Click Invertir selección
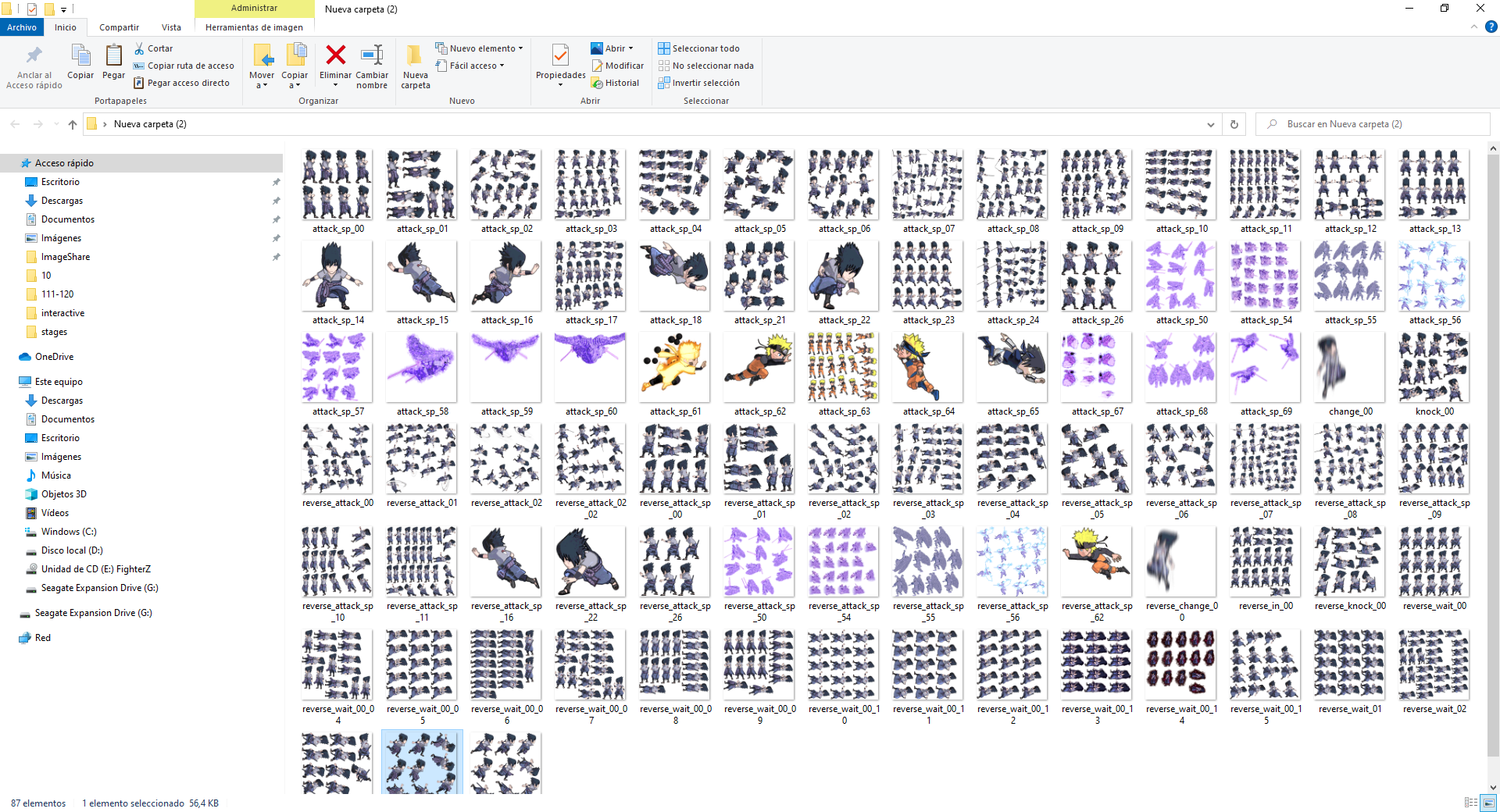Viewport: 1500px width, 812px height. [x=698, y=83]
